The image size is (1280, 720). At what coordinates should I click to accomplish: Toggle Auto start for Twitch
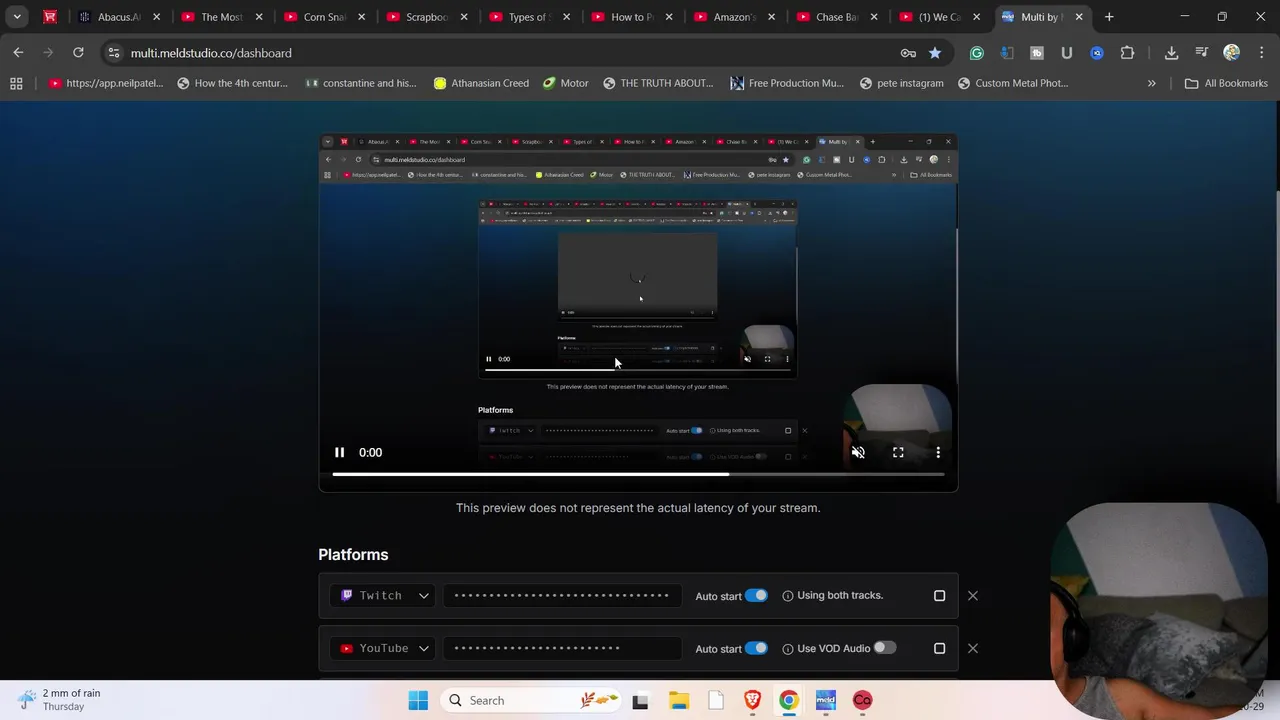pos(756,595)
